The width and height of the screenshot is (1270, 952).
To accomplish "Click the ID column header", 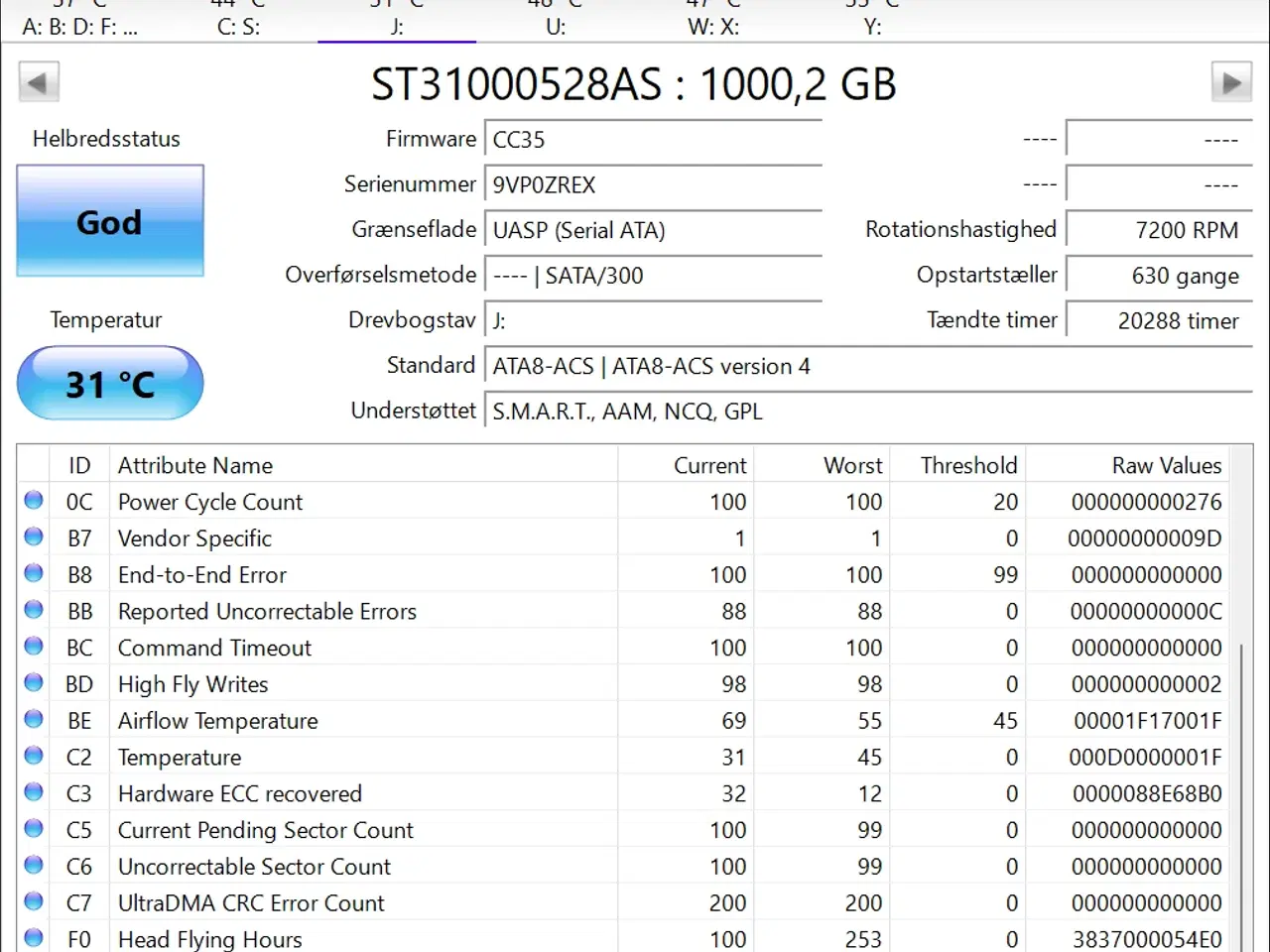I will (79, 465).
